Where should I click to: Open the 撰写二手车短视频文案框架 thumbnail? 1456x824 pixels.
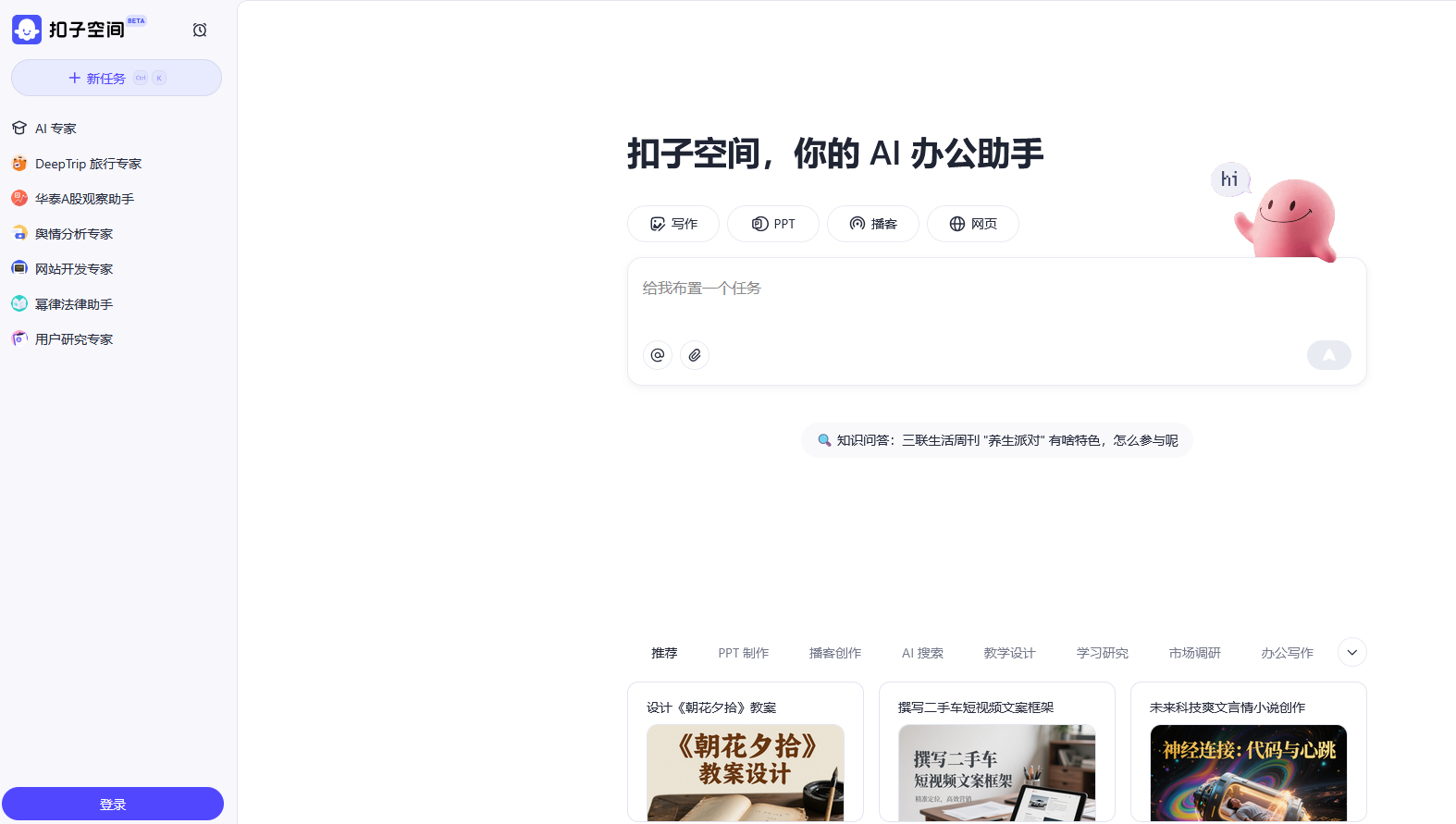click(x=997, y=772)
